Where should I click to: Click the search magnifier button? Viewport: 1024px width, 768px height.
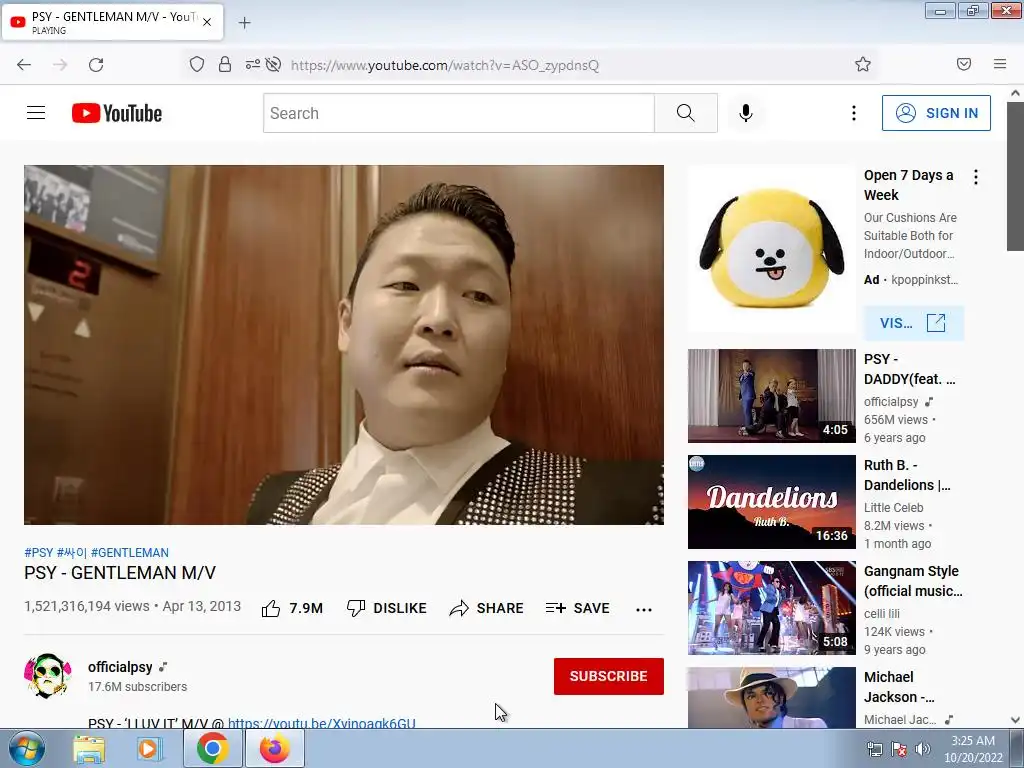click(x=686, y=113)
